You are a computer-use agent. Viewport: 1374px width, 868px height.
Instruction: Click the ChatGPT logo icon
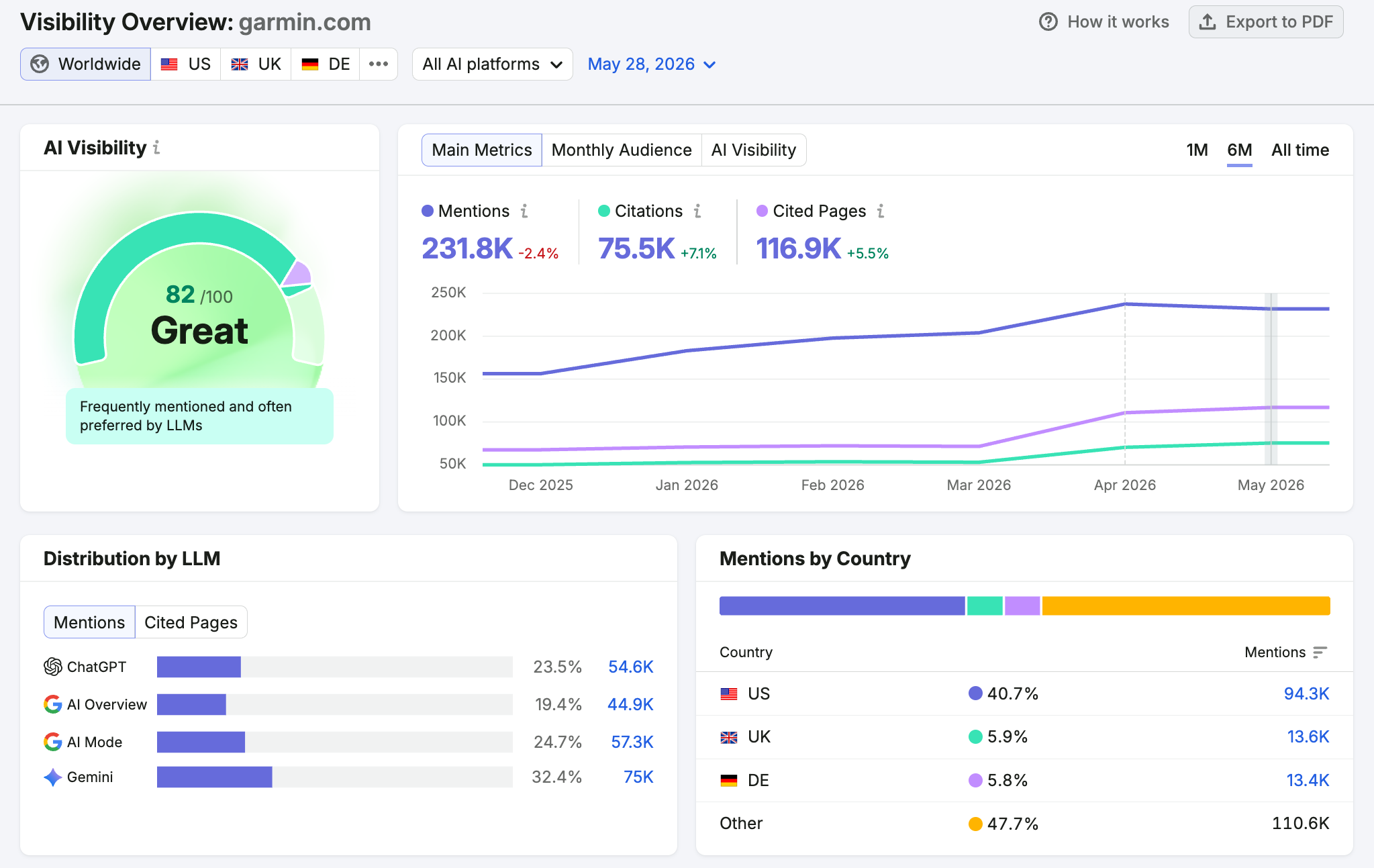(53, 667)
